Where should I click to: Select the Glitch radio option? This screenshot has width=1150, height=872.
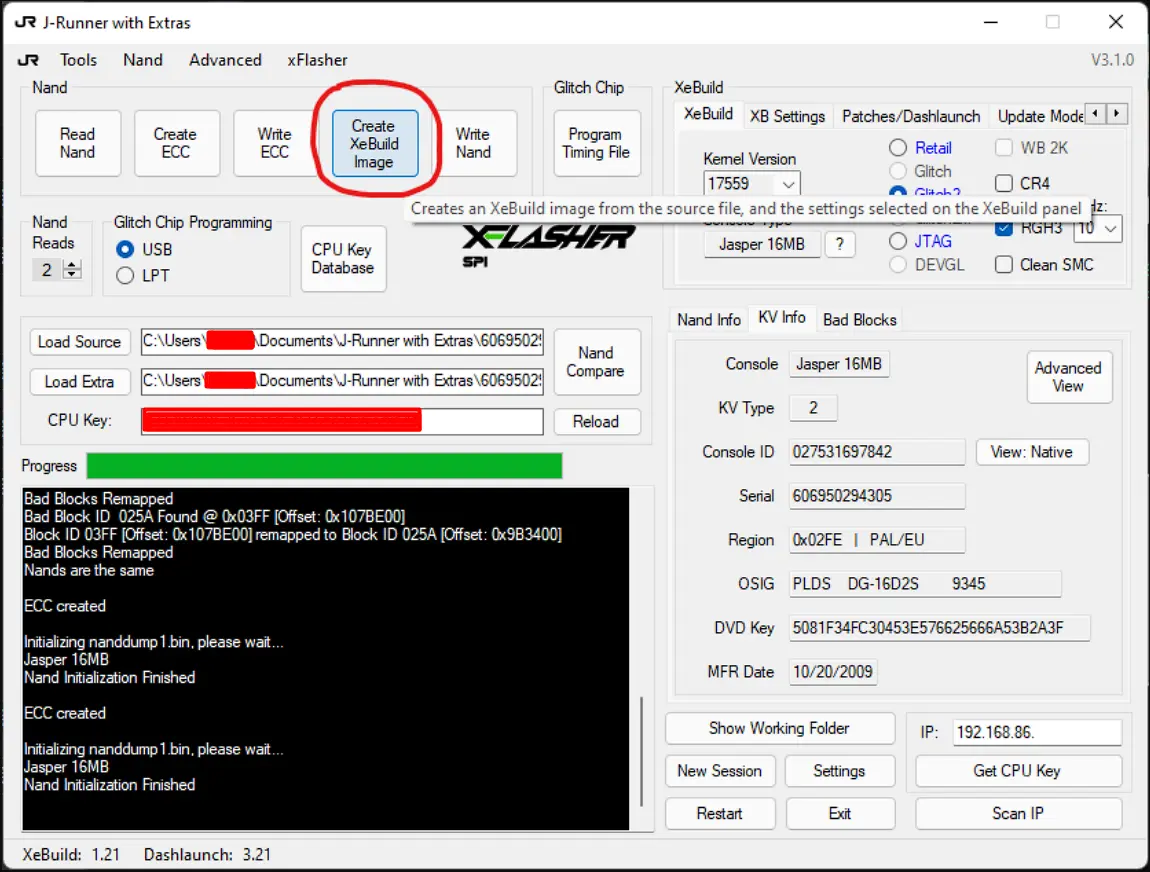(921, 172)
